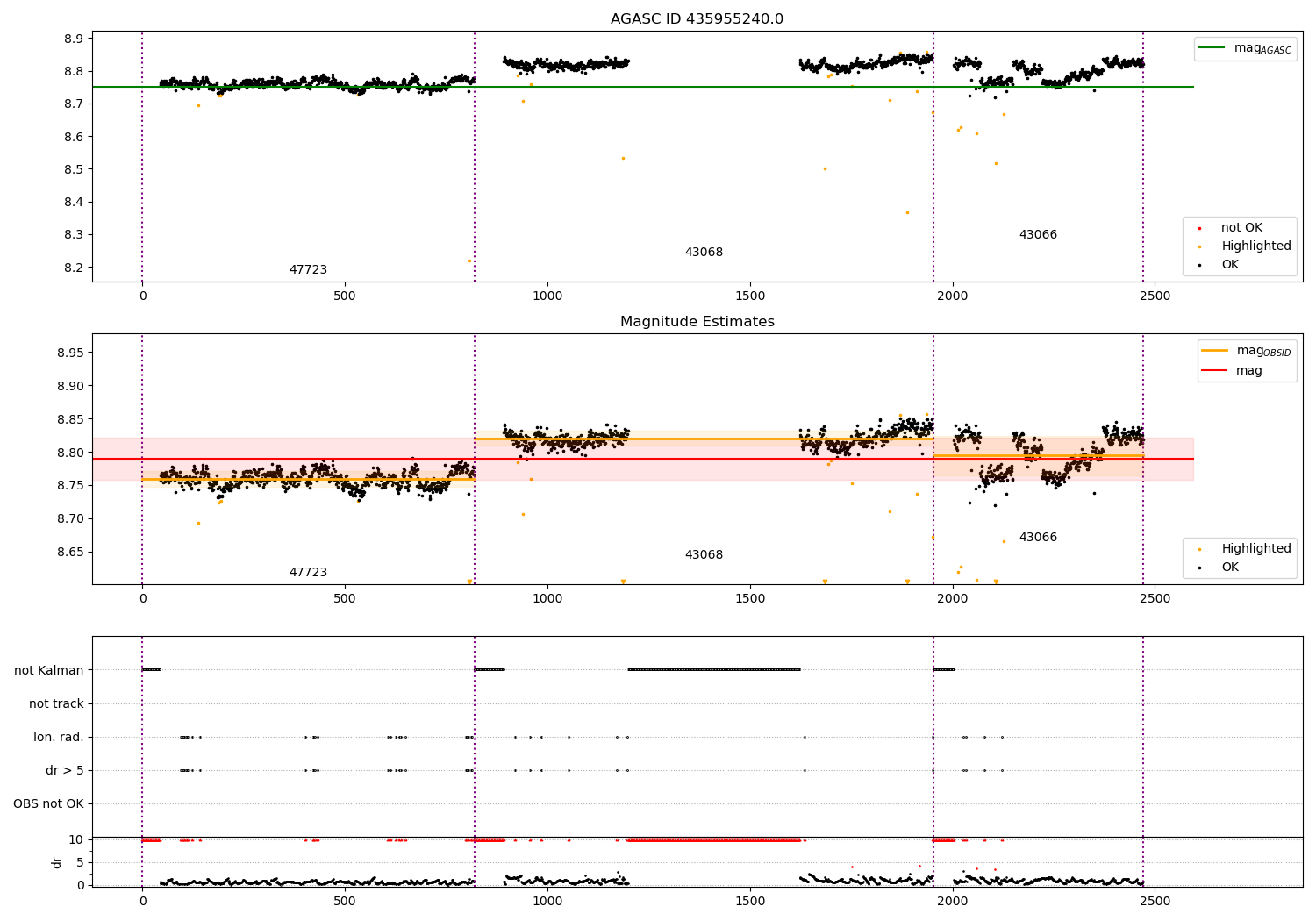The height and width of the screenshot is (921, 1316).
Task: Click "Highlighted" in the Magnitude Estimates legend
Action: 1256,549
